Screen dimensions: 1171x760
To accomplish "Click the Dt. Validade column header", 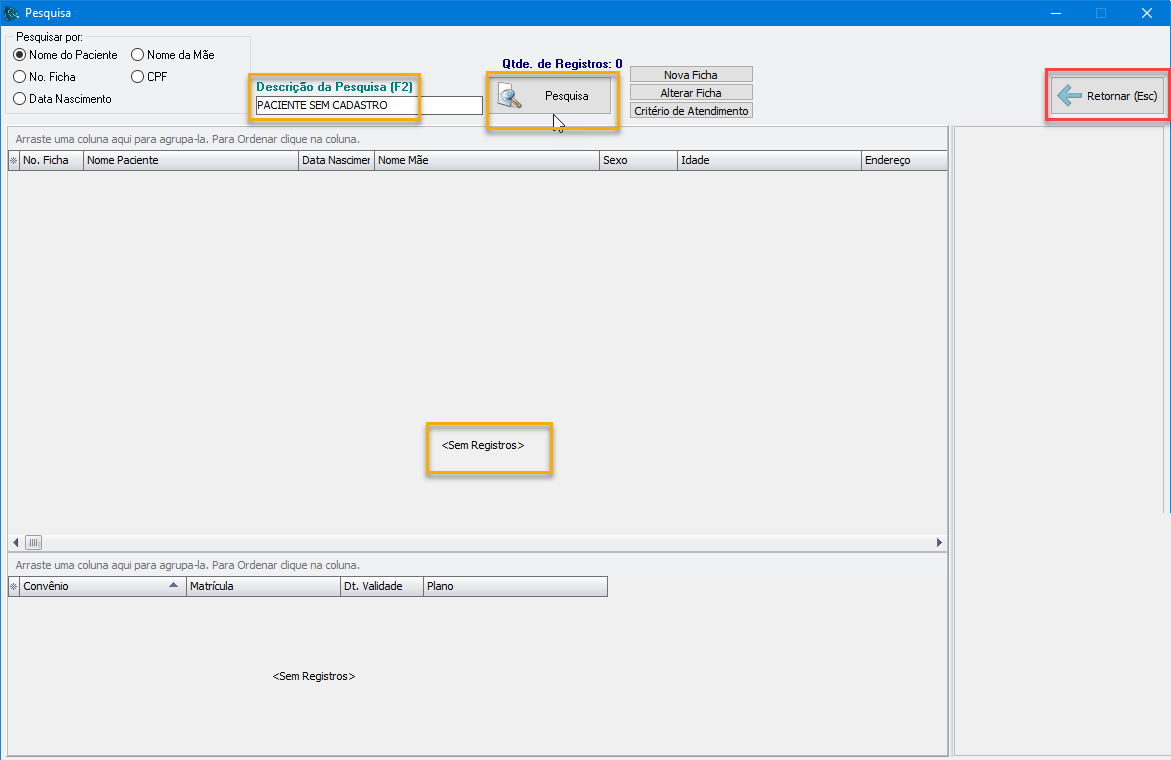I will pyautogui.click(x=380, y=586).
